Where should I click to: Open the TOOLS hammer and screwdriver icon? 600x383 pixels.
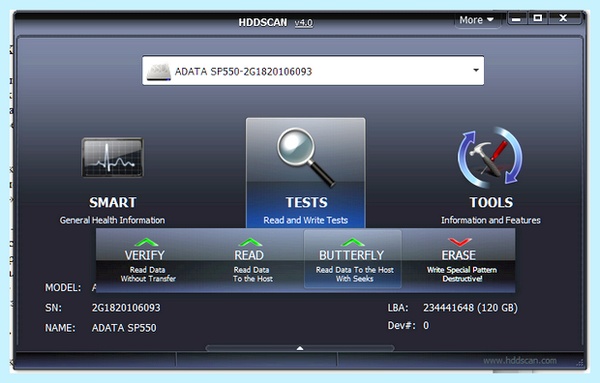(491, 157)
